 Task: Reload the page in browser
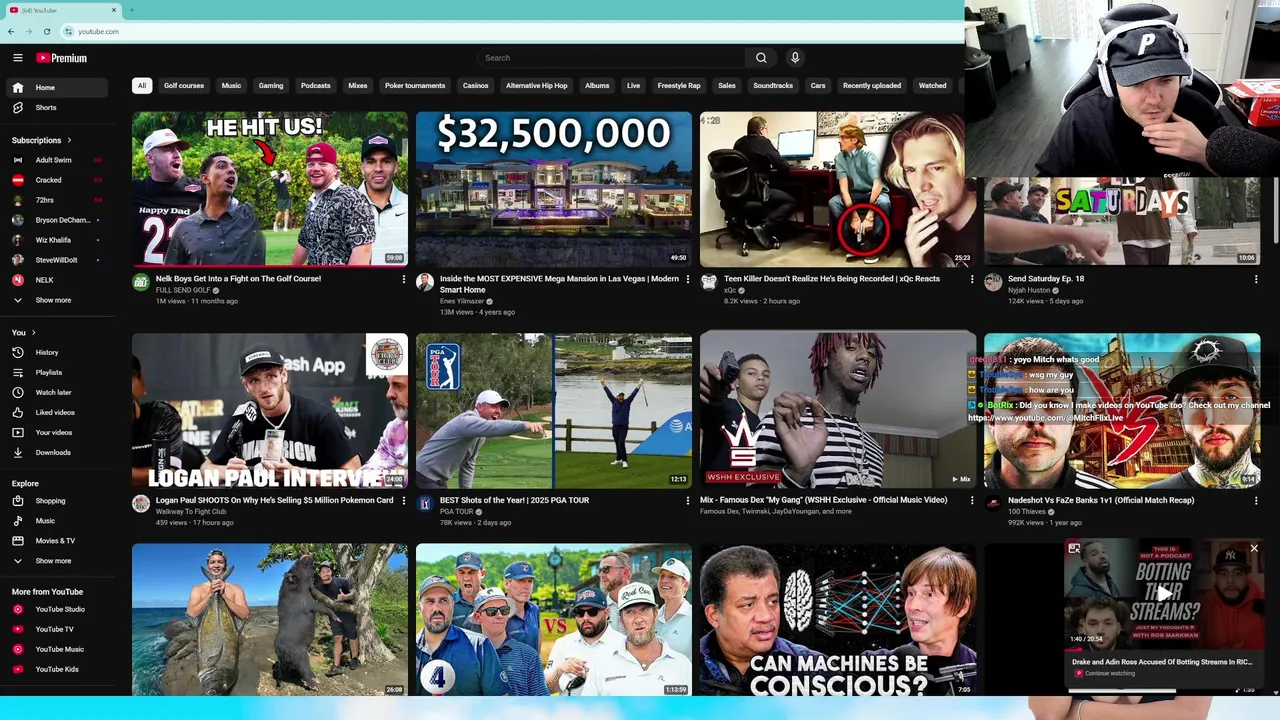46,31
